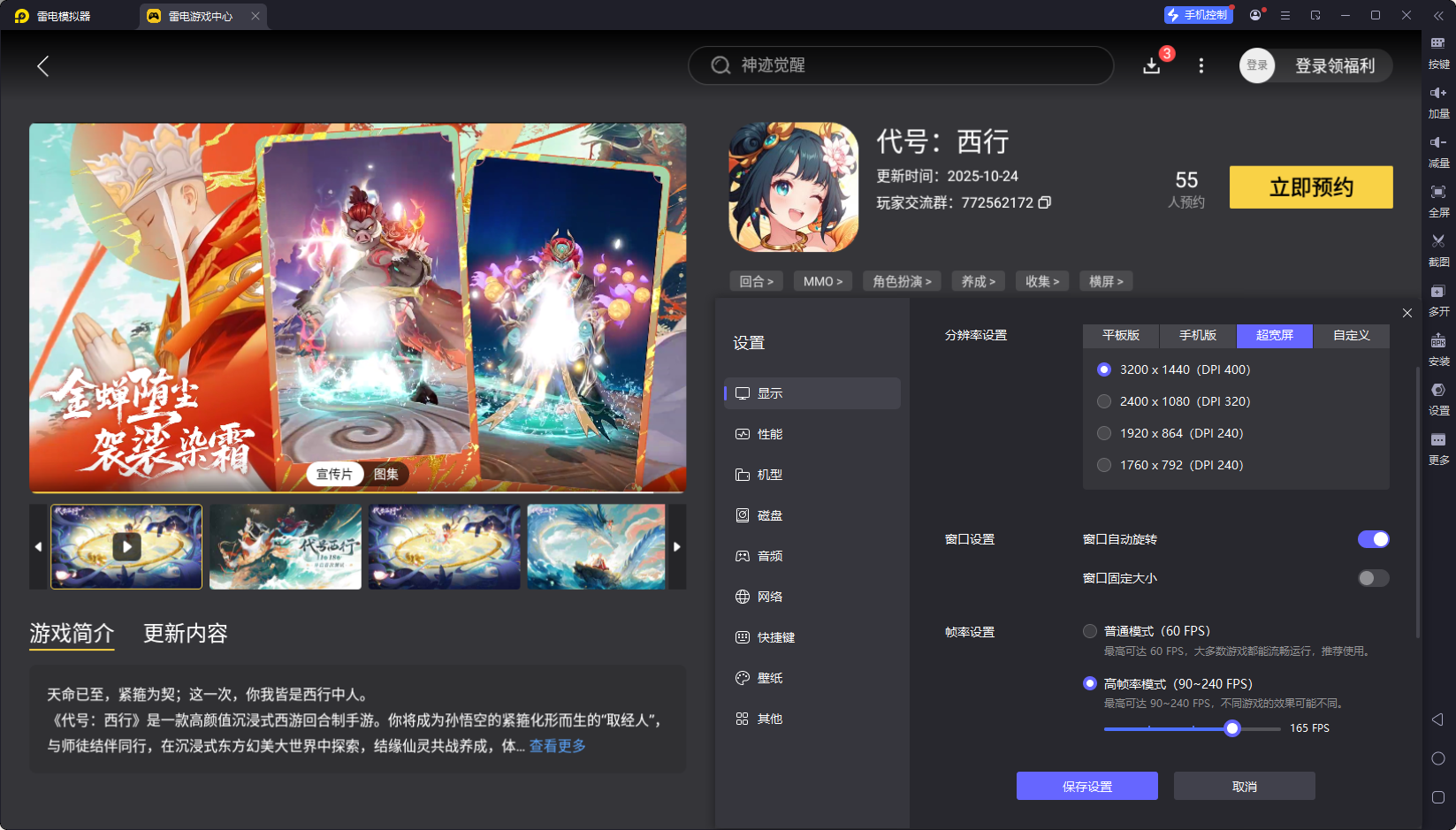Switch to 更新内容 tab
1456x830 pixels.
click(x=186, y=634)
